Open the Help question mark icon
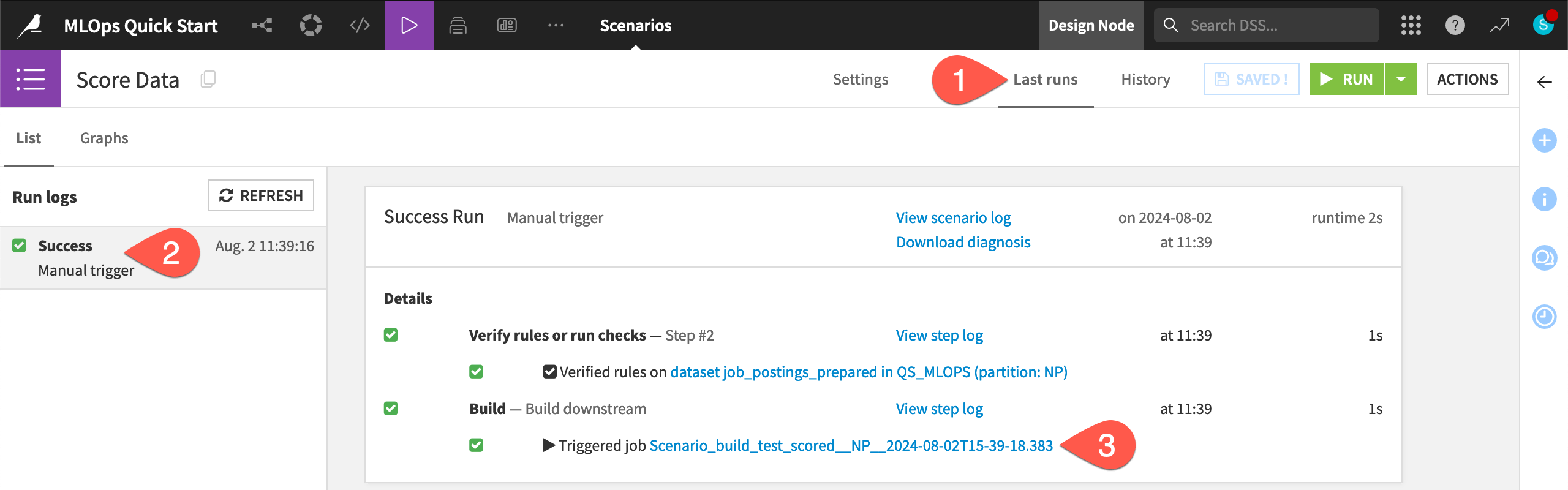The image size is (1568, 490). point(1455,25)
